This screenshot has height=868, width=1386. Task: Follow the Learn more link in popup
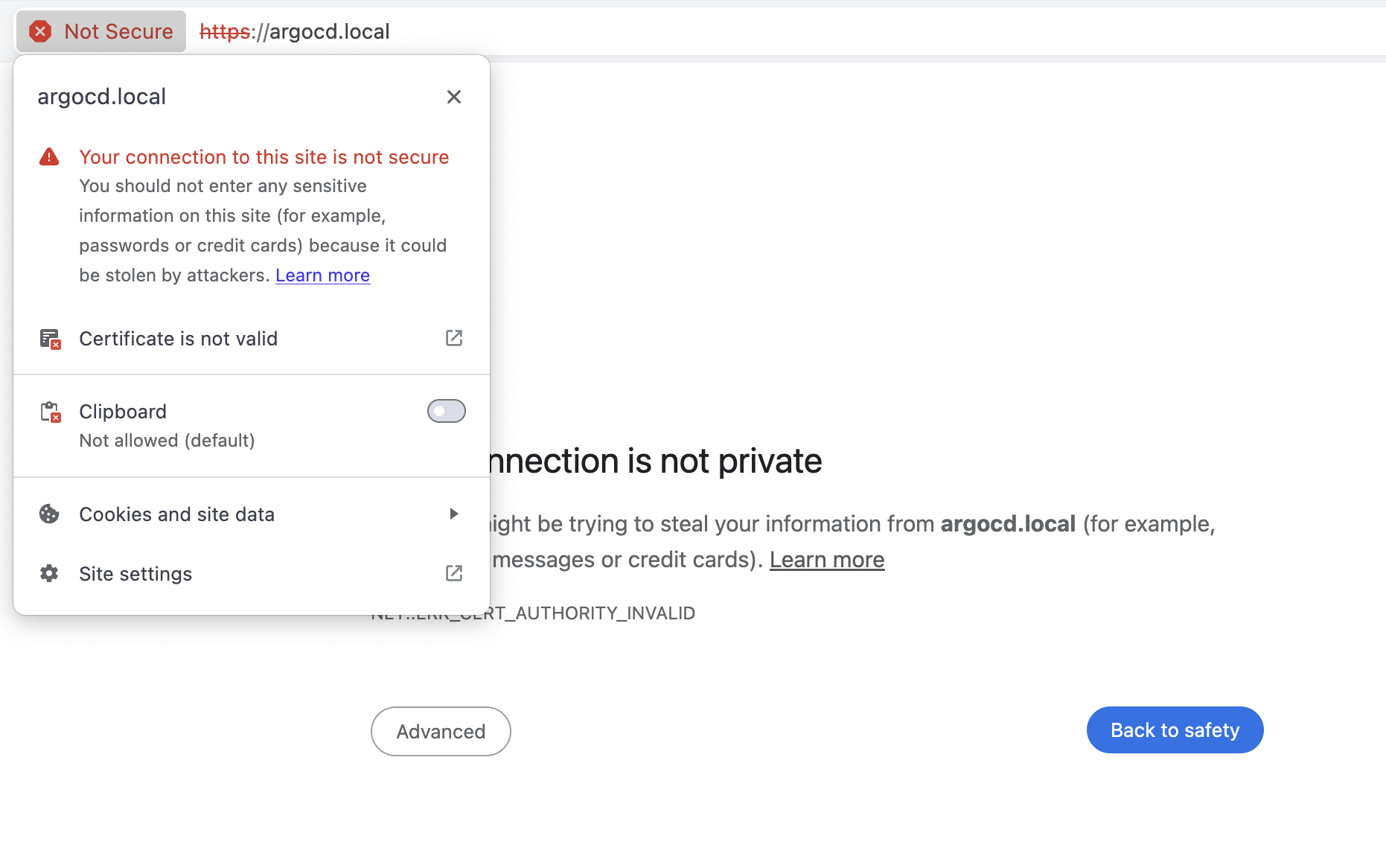pos(322,275)
